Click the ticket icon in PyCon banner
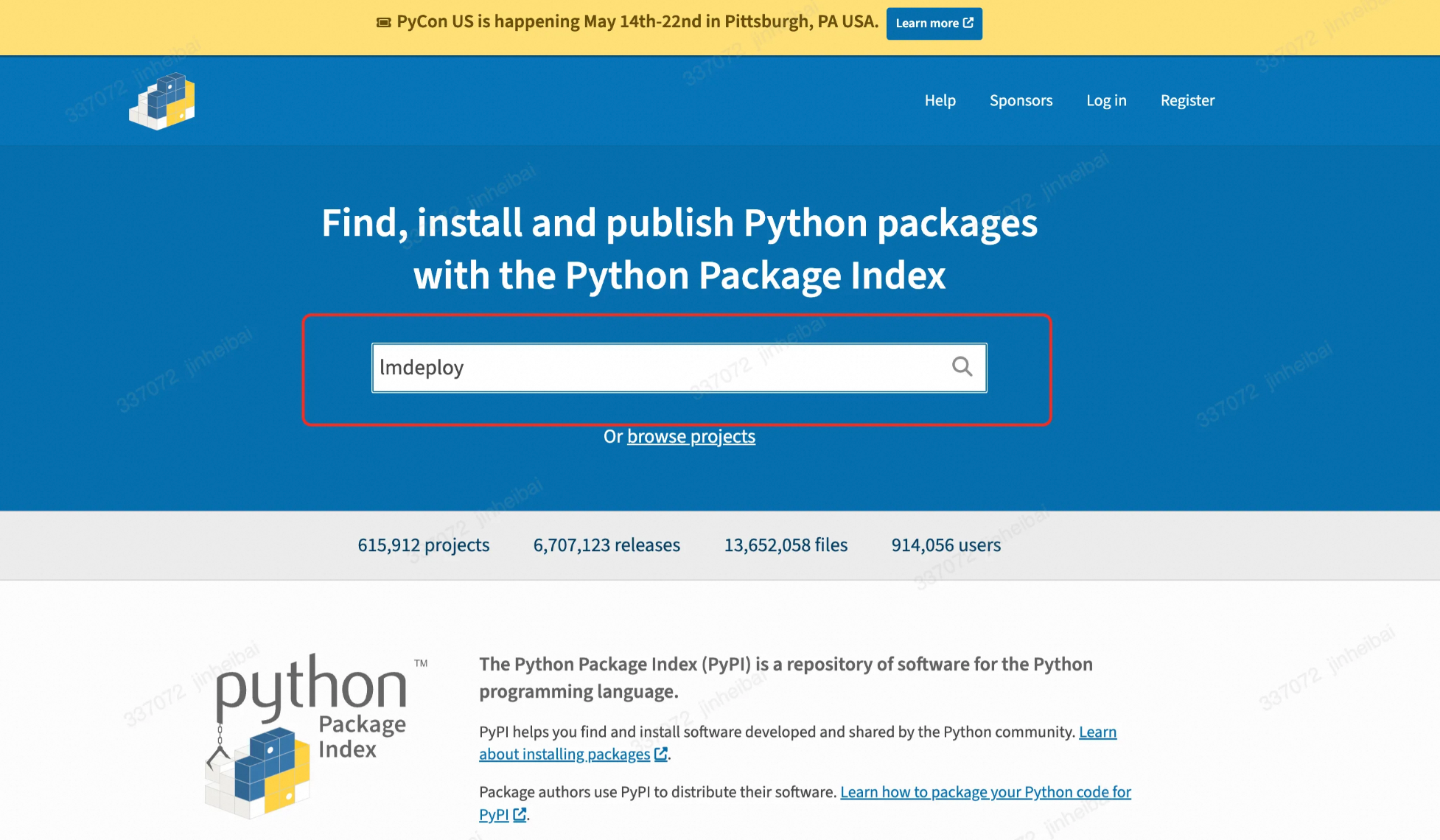The image size is (1440, 840). point(383,23)
